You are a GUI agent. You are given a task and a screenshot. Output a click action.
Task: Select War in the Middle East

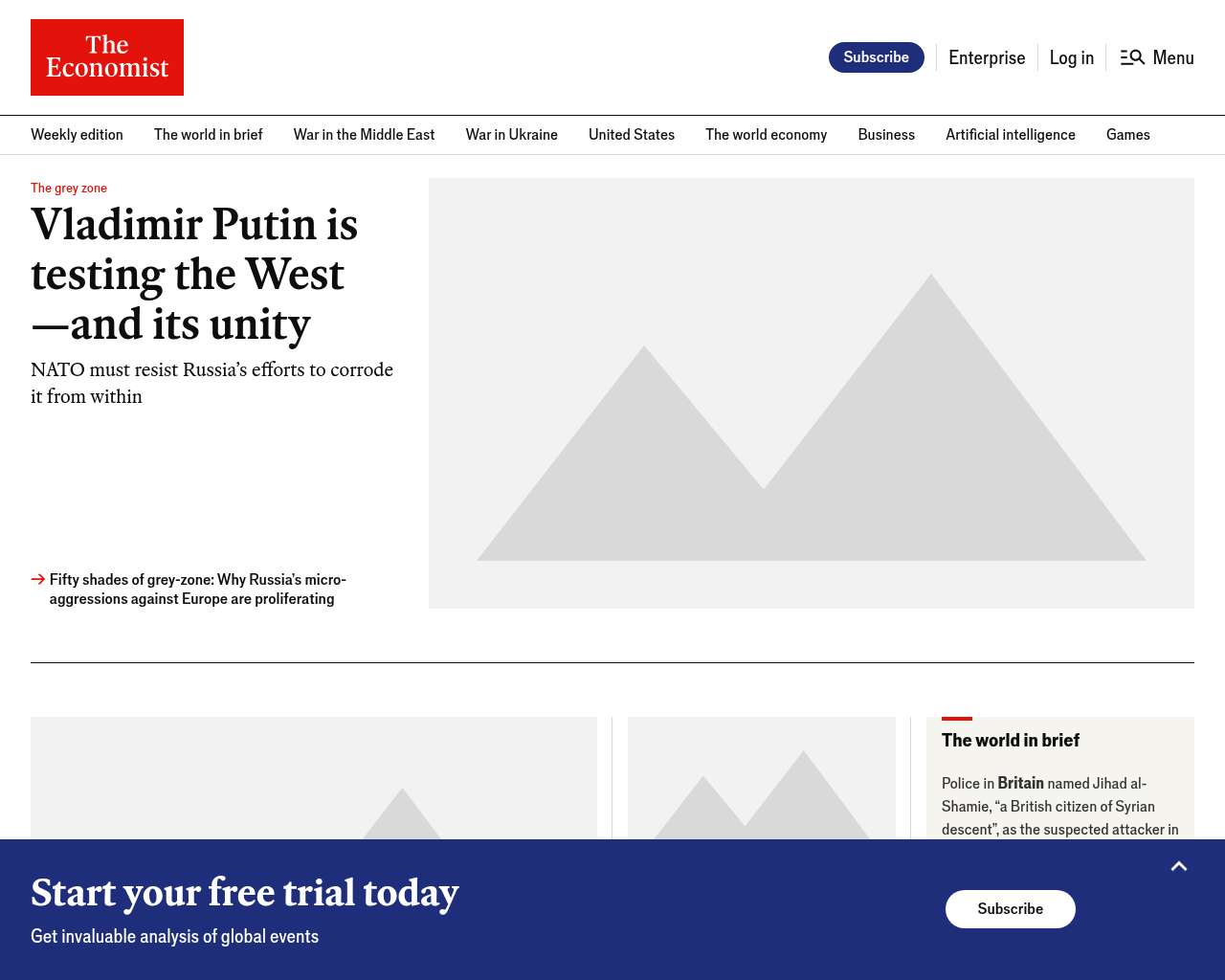[364, 135]
